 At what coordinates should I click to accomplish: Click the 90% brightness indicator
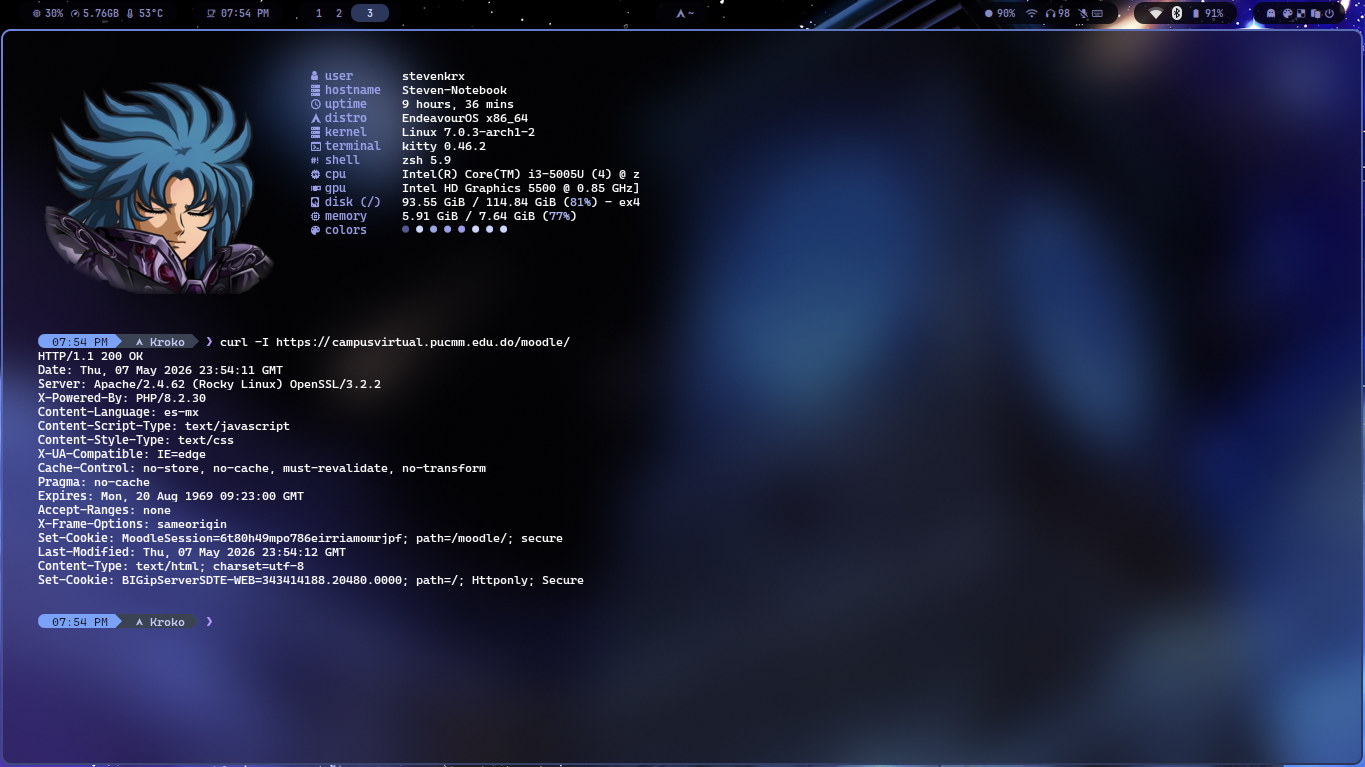[1000, 13]
